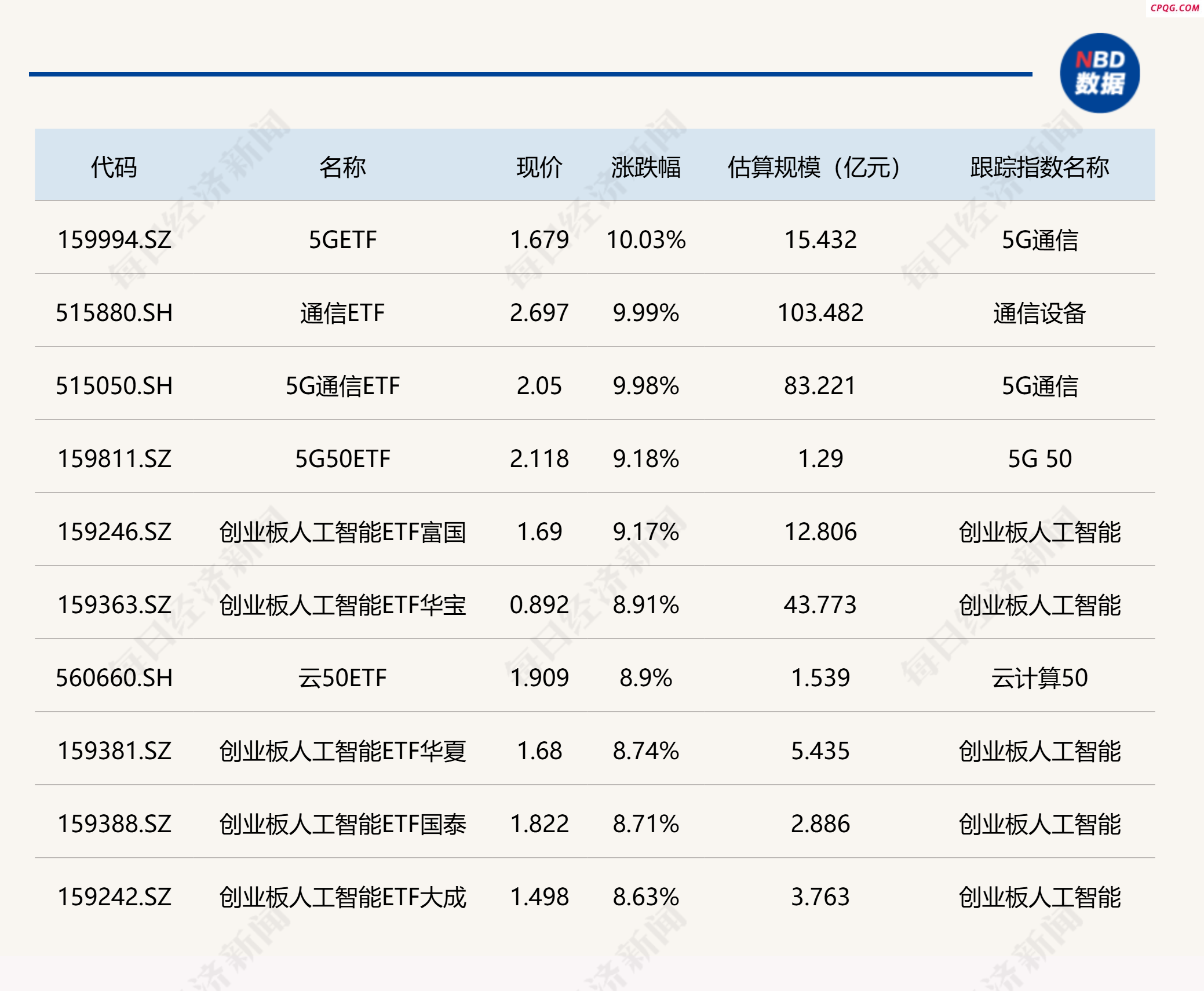Image resolution: width=1204 pixels, height=991 pixels.
Task: Click scale value 12.806
Action: pyautogui.click(x=820, y=532)
